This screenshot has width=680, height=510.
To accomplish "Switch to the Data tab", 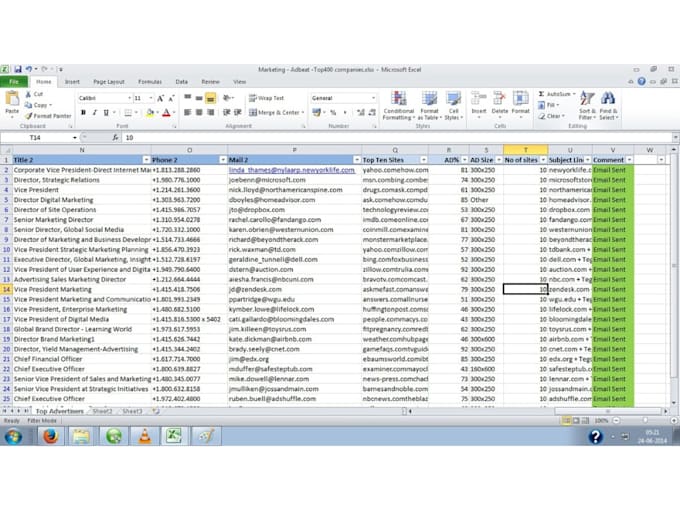I will (x=182, y=82).
